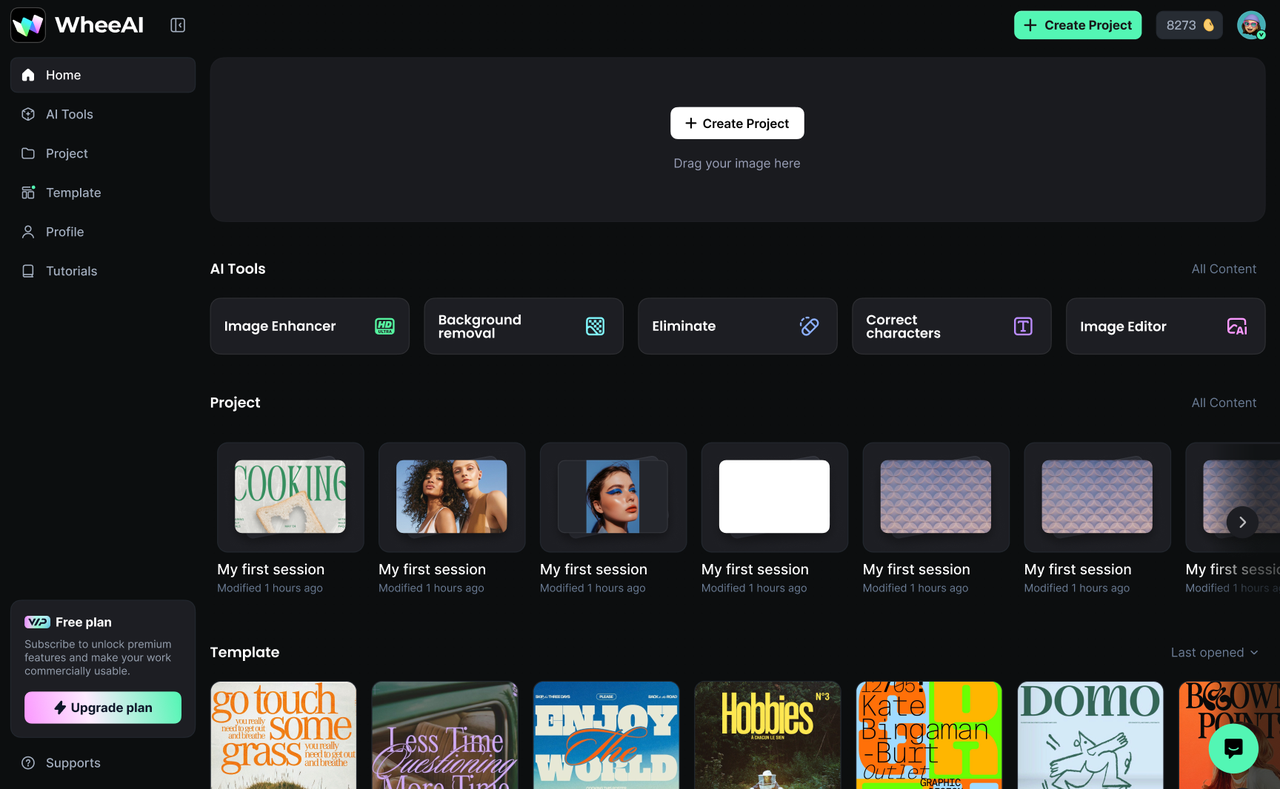
Task: Click the user avatar in the header
Action: click(1250, 25)
